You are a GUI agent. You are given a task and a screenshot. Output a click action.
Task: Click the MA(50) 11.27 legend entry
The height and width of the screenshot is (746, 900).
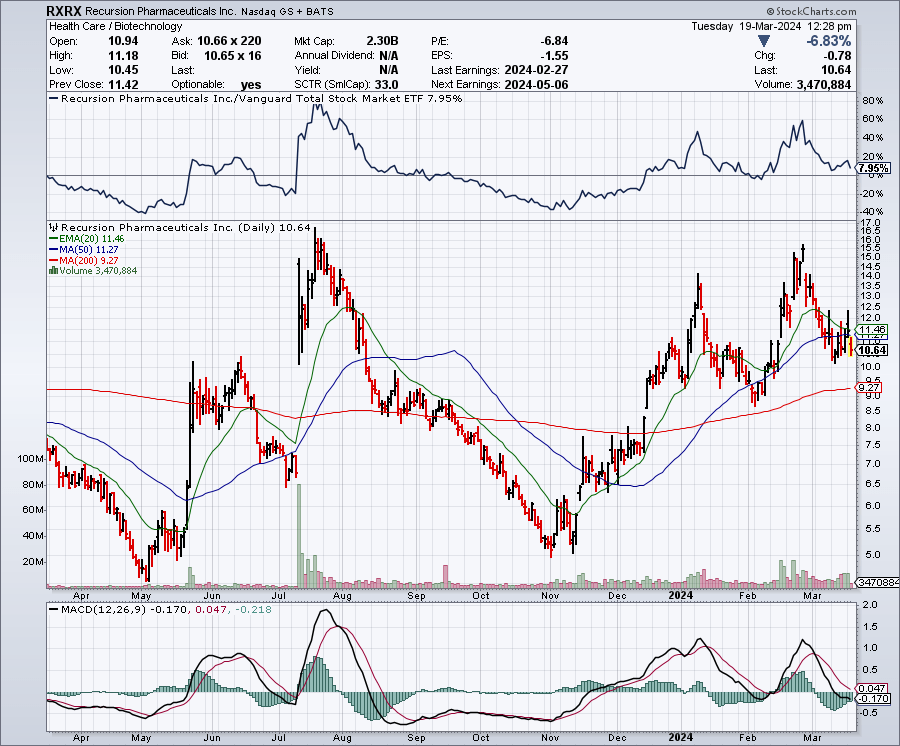[x=84, y=250]
